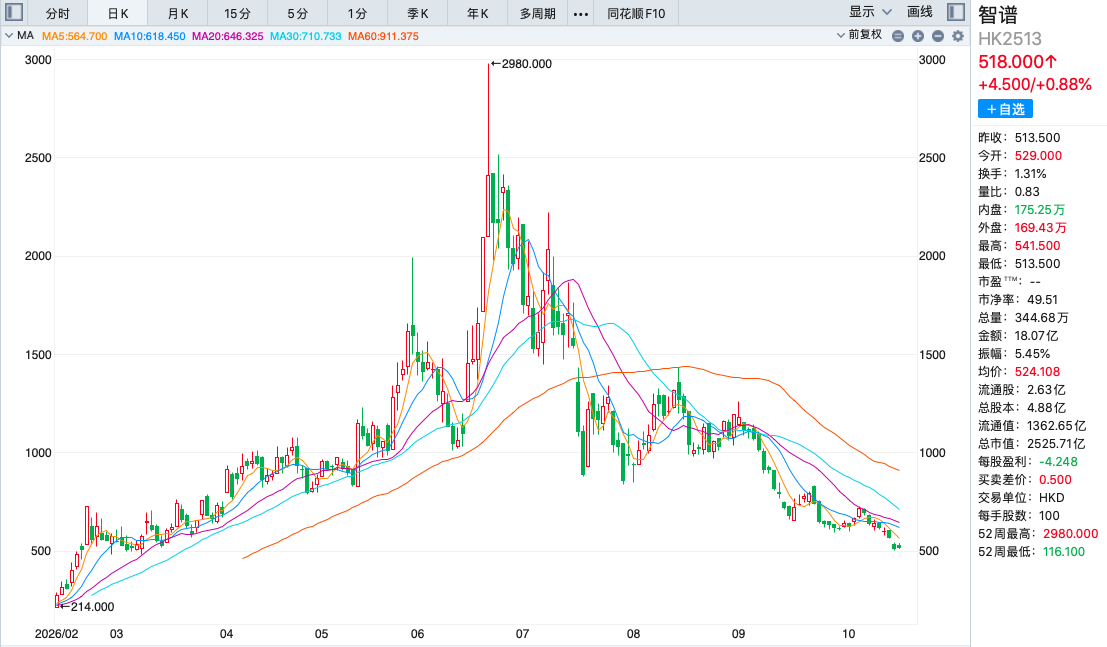The height and width of the screenshot is (647, 1107).
Task: Click the stock name 智谱
Action: [x=998, y=15]
